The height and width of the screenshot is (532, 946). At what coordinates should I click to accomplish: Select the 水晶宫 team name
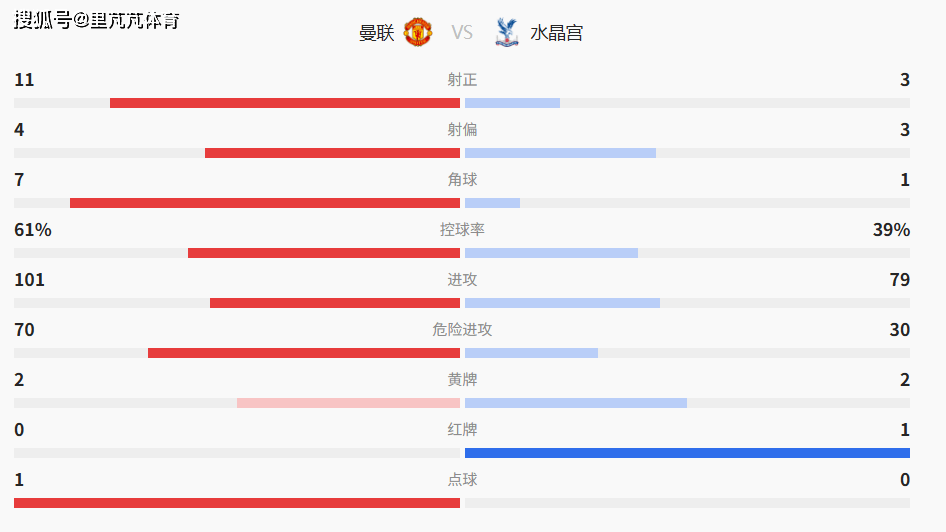[556, 33]
